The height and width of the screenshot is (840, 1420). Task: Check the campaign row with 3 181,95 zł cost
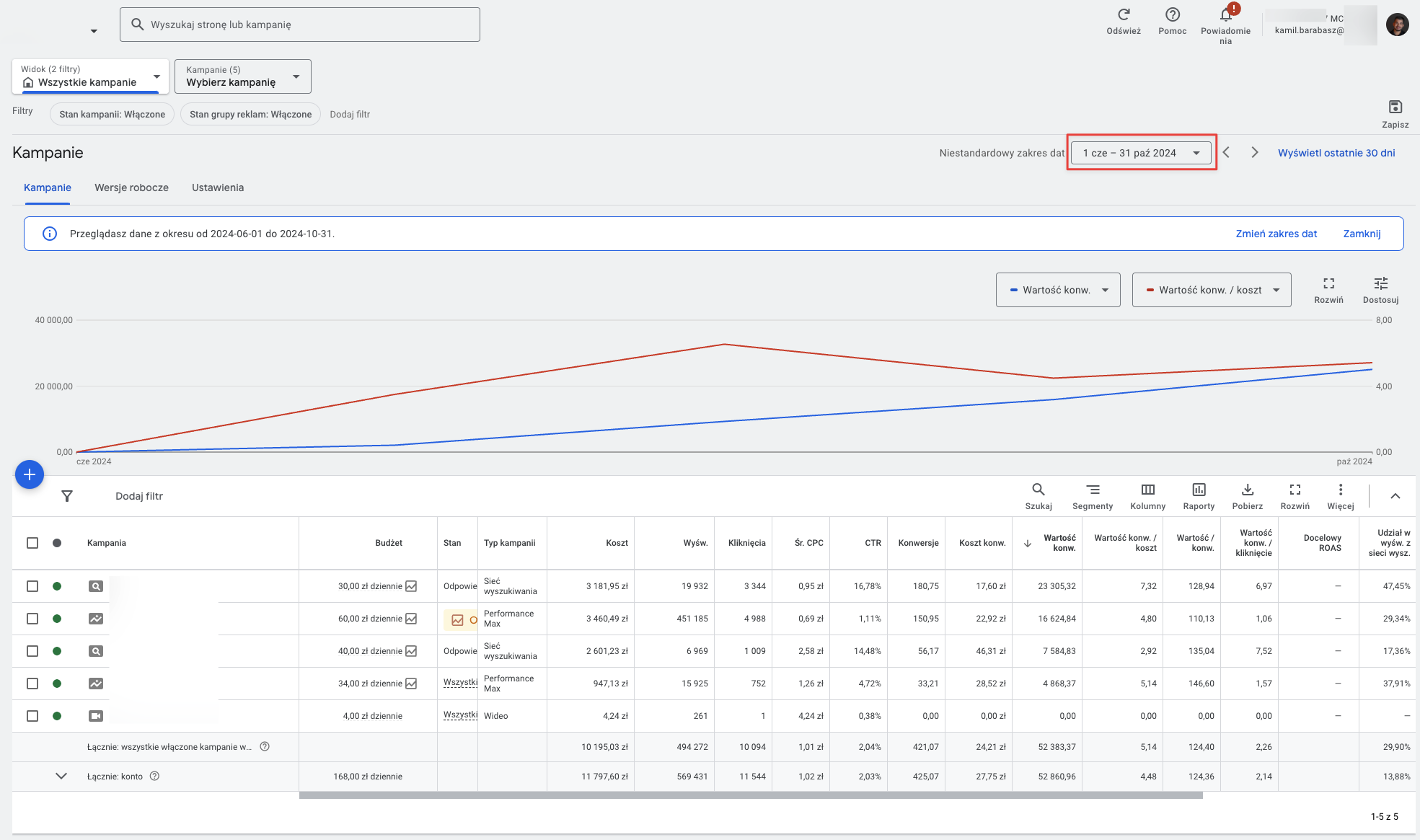pyautogui.click(x=32, y=586)
